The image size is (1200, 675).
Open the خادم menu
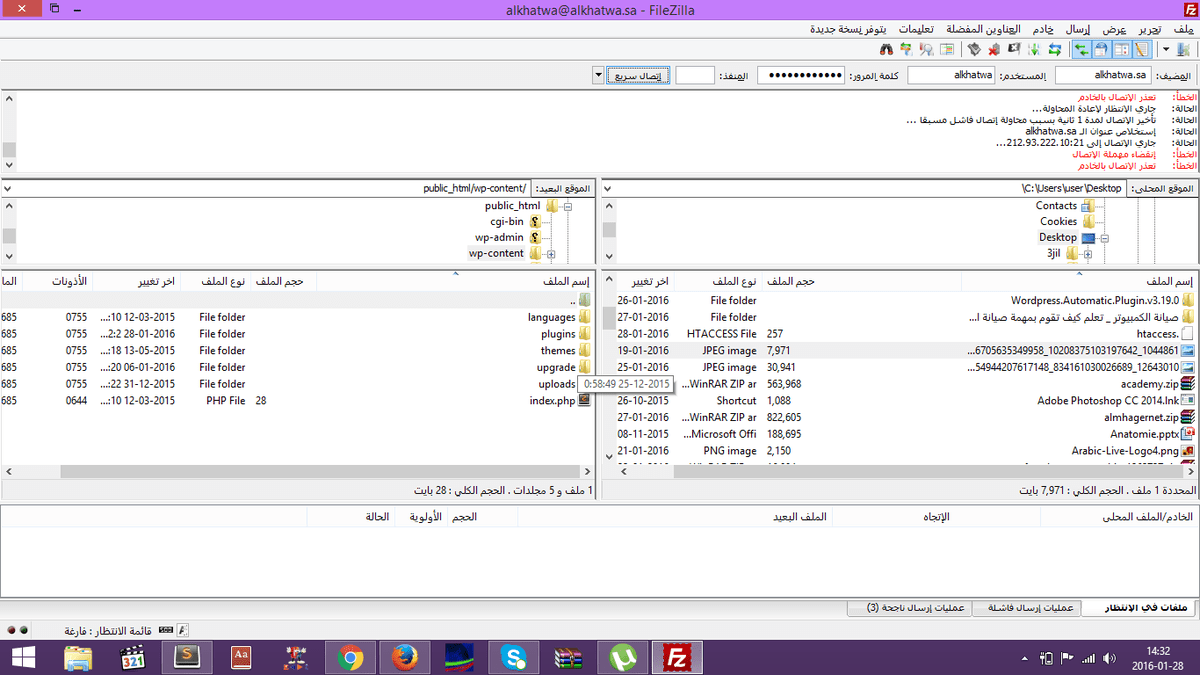point(1042,29)
